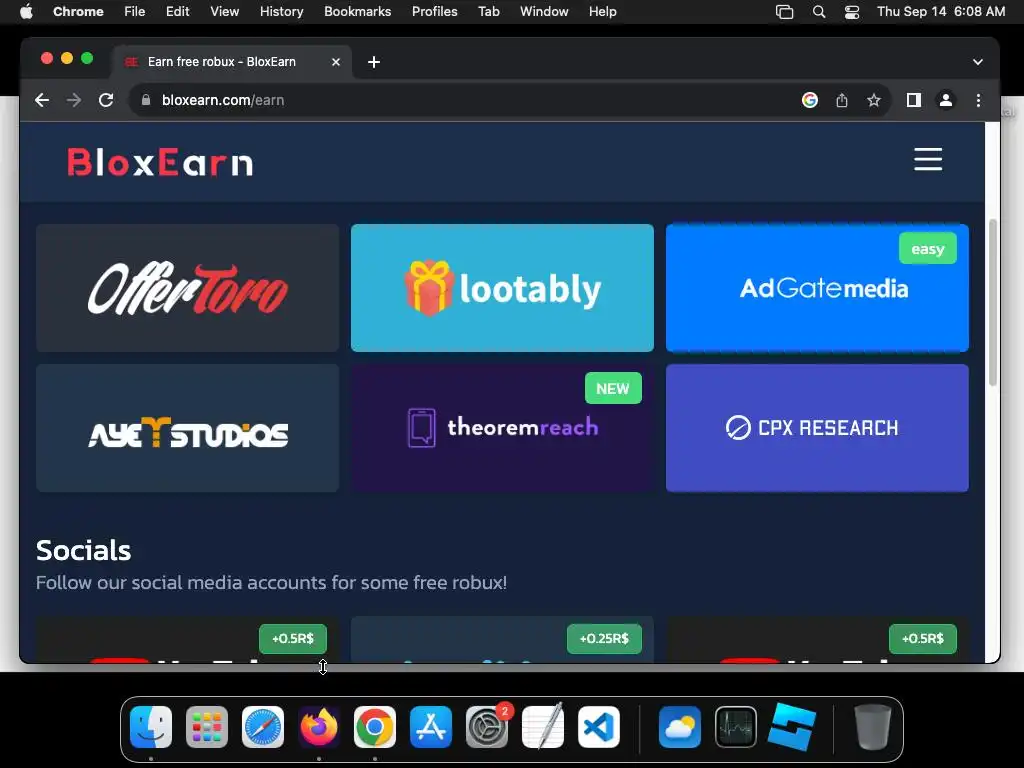This screenshot has width=1024, height=768.
Task: Click the +0.25R$ reward badge
Action: coord(604,639)
